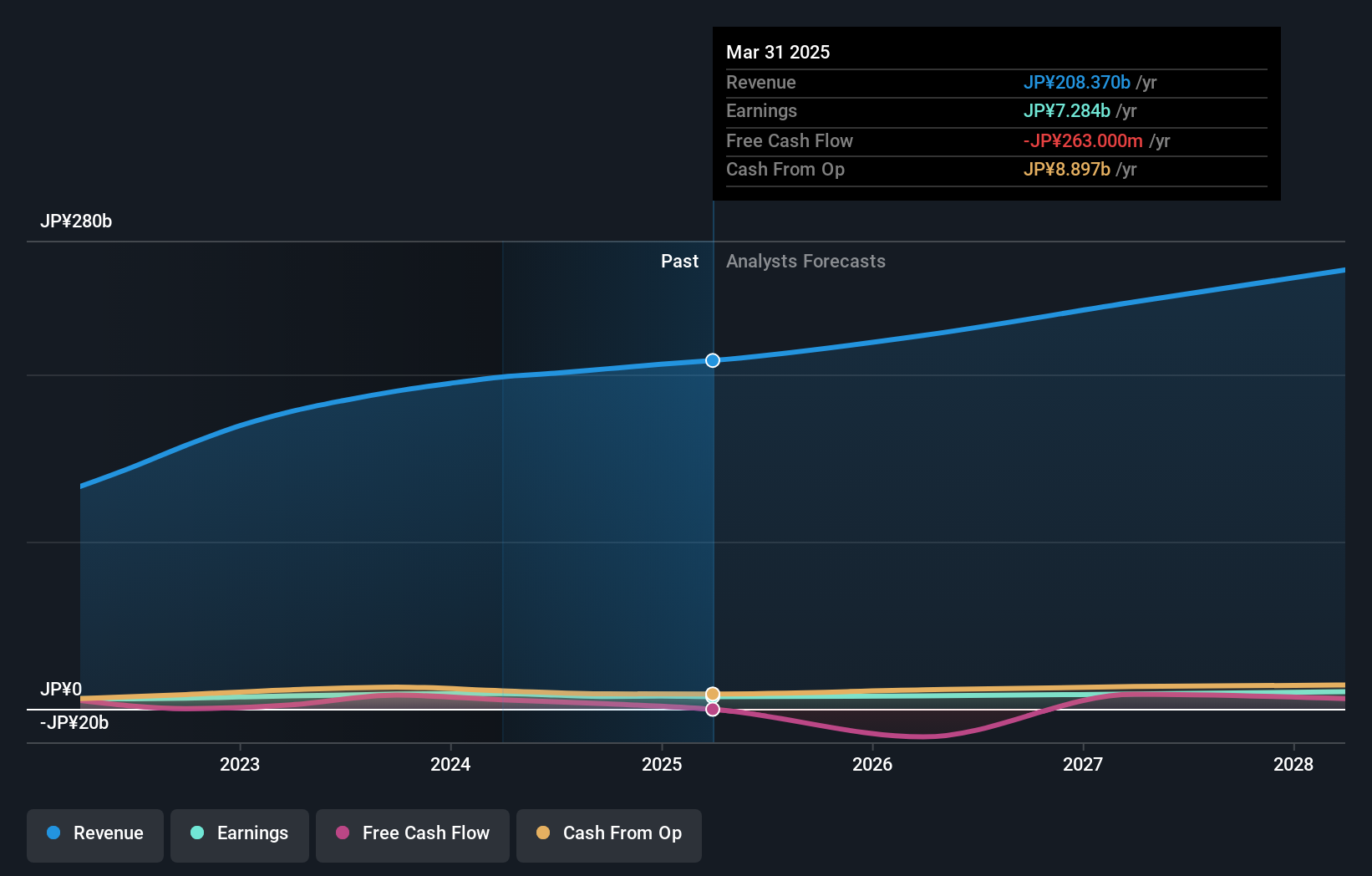Screen dimensions: 1372x876
Task: Toggle the Earnings legend button
Action: pyautogui.click(x=240, y=835)
